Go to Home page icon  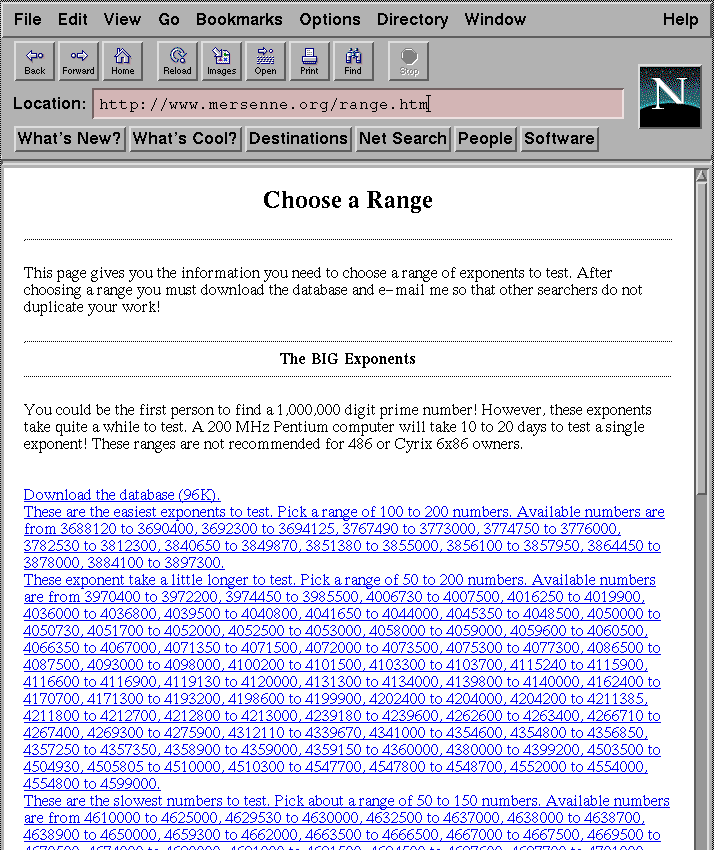122,61
